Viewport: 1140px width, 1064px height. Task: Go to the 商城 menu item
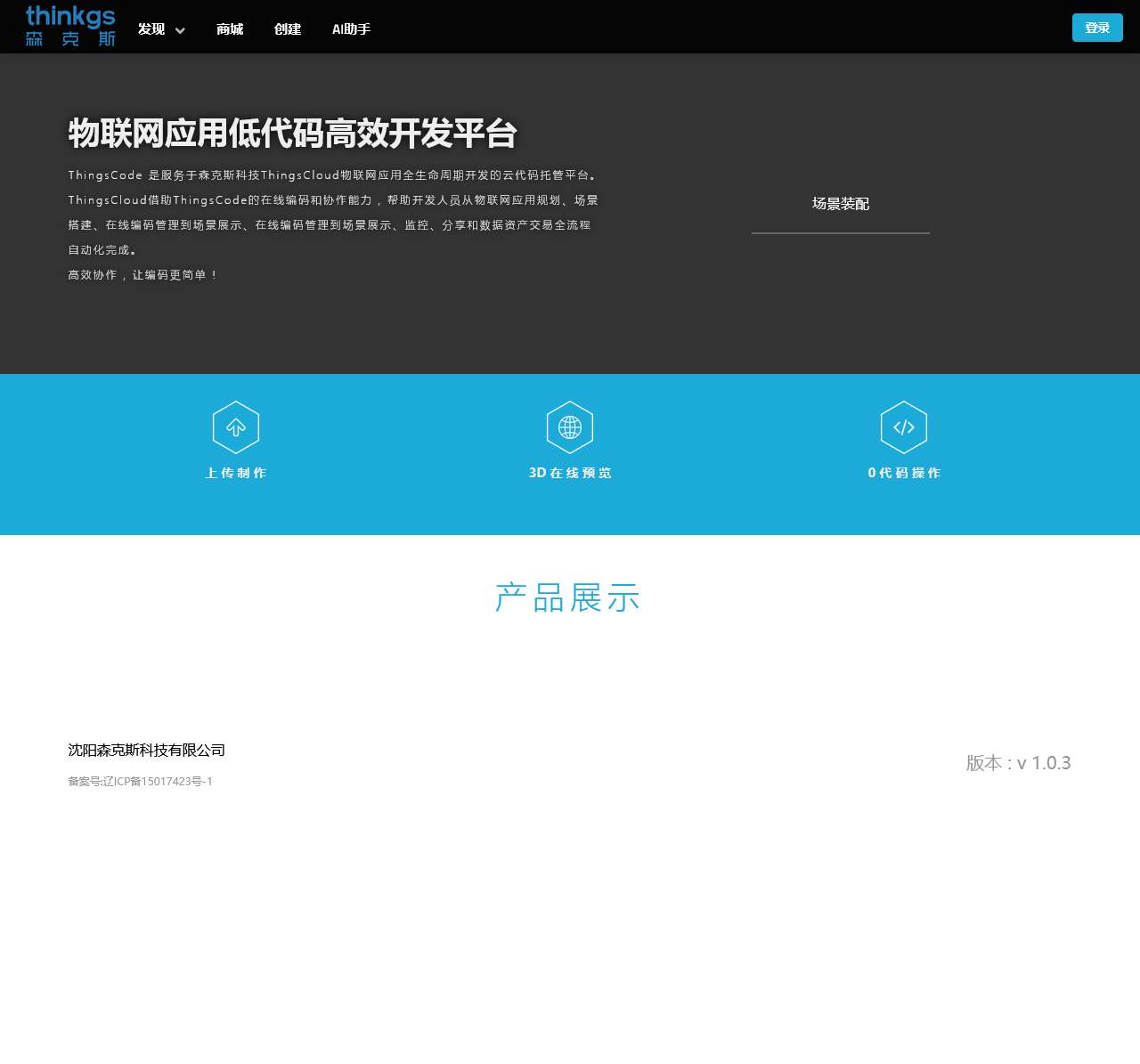tap(230, 29)
